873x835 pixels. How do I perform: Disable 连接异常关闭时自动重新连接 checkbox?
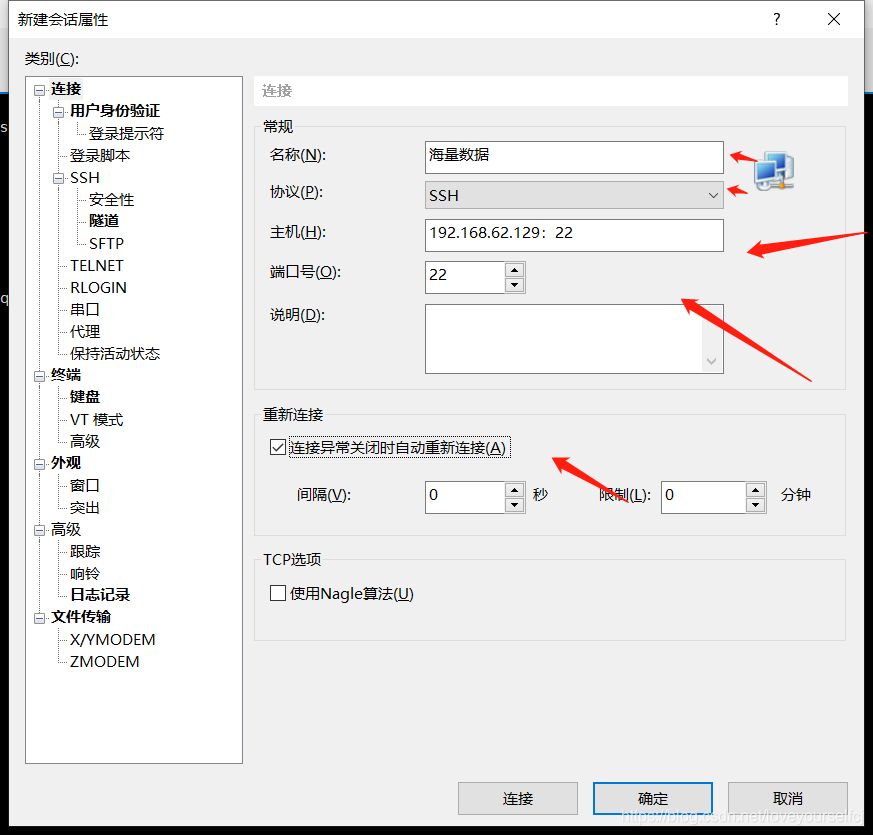click(277, 447)
